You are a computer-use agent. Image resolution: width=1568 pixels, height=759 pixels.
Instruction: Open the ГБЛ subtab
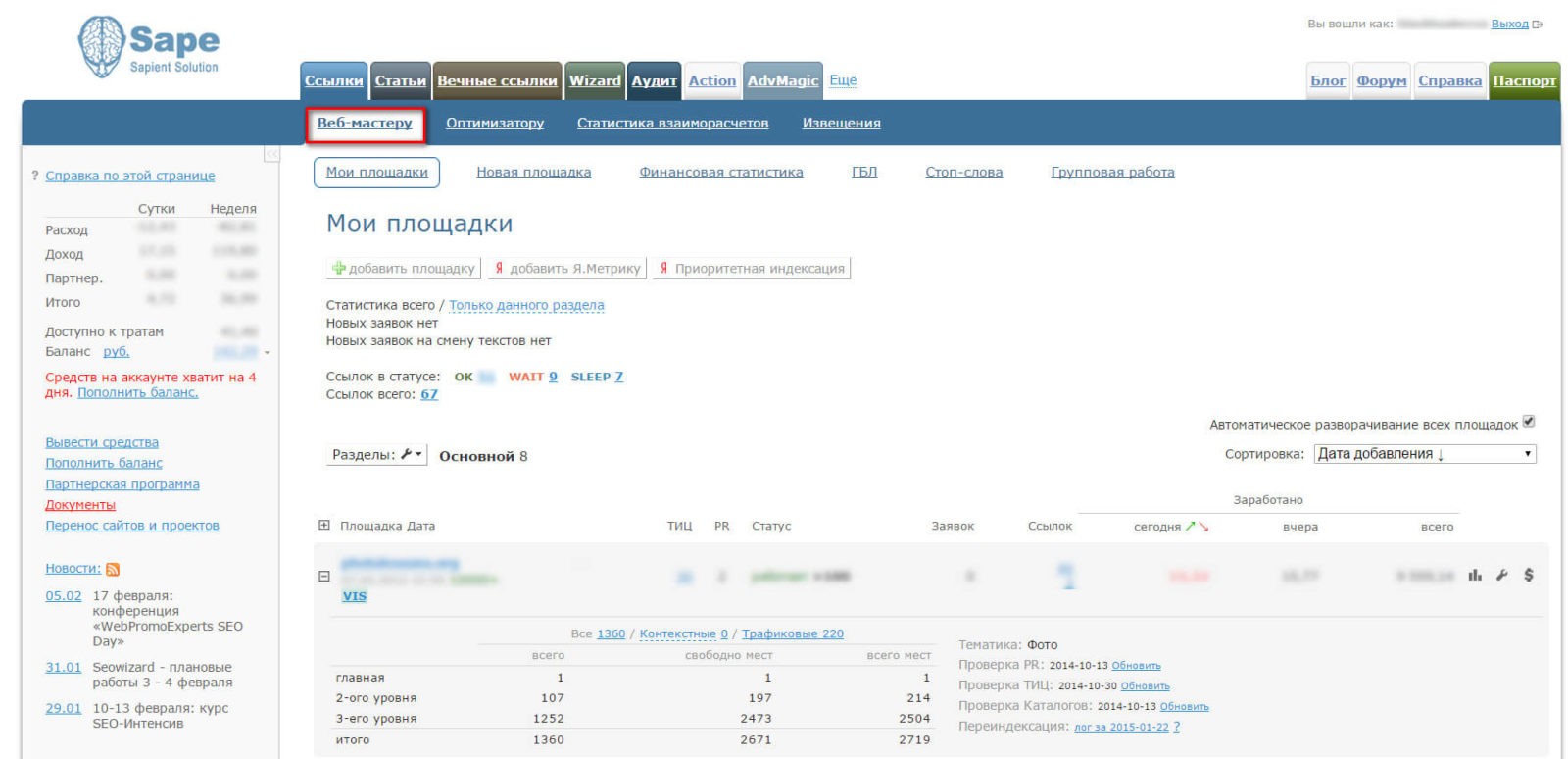pos(864,173)
